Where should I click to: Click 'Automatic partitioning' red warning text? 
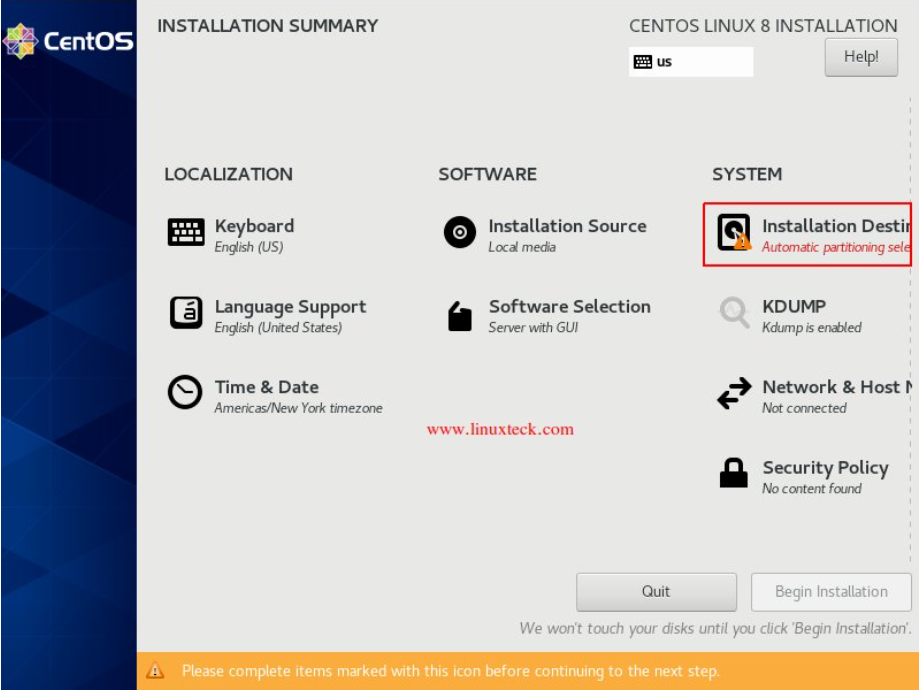[836, 247]
